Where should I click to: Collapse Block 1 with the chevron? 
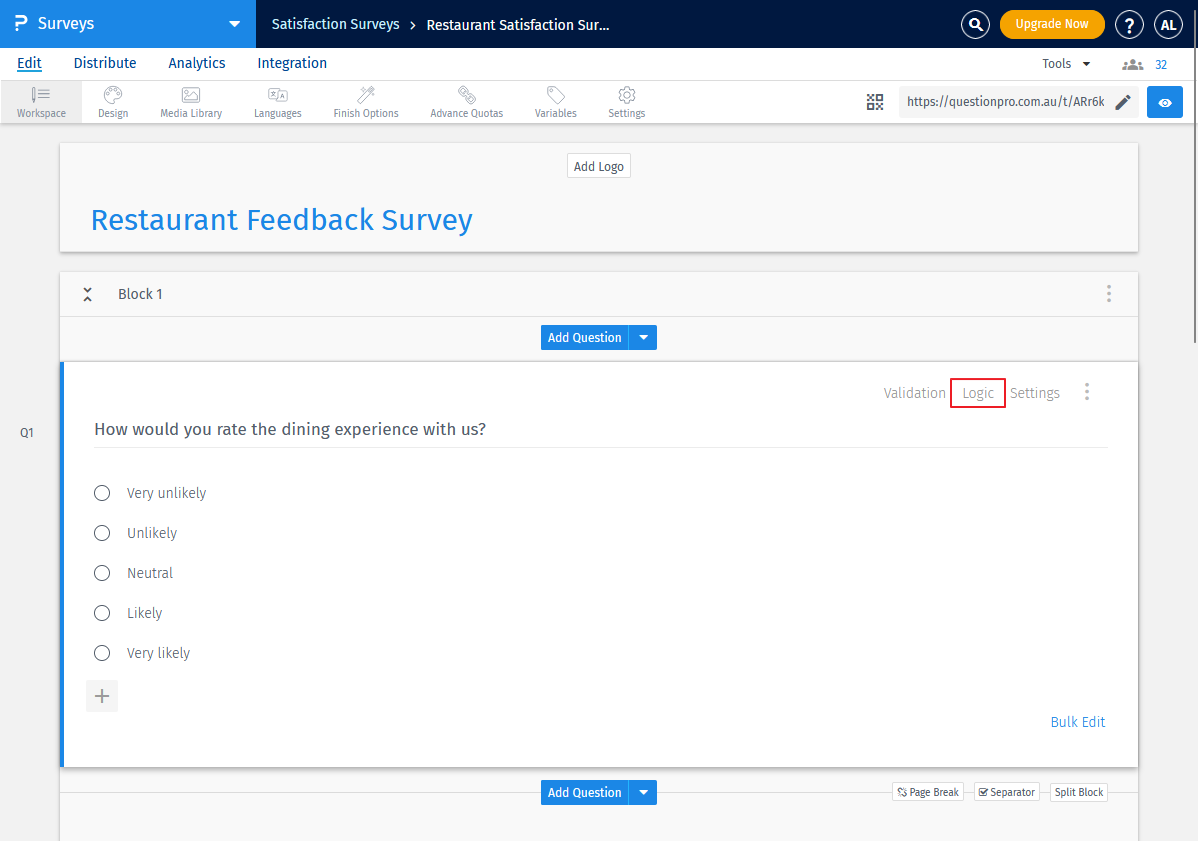pyautogui.click(x=87, y=293)
